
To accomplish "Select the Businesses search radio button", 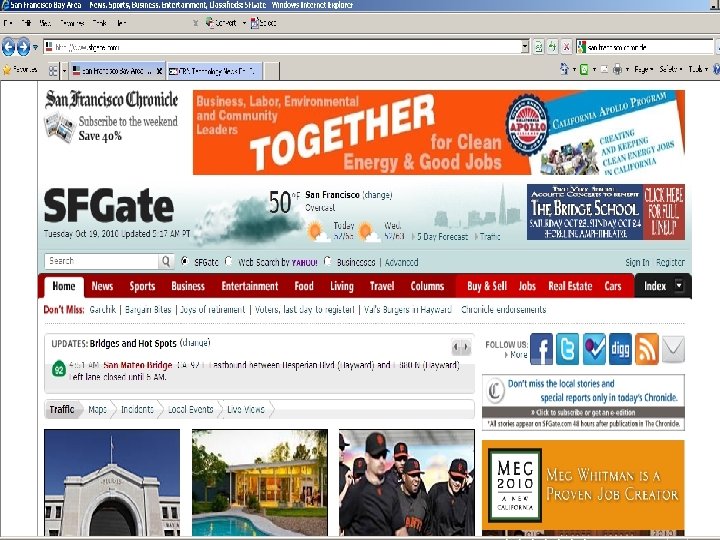I will pyautogui.click(x=327, y=261).
